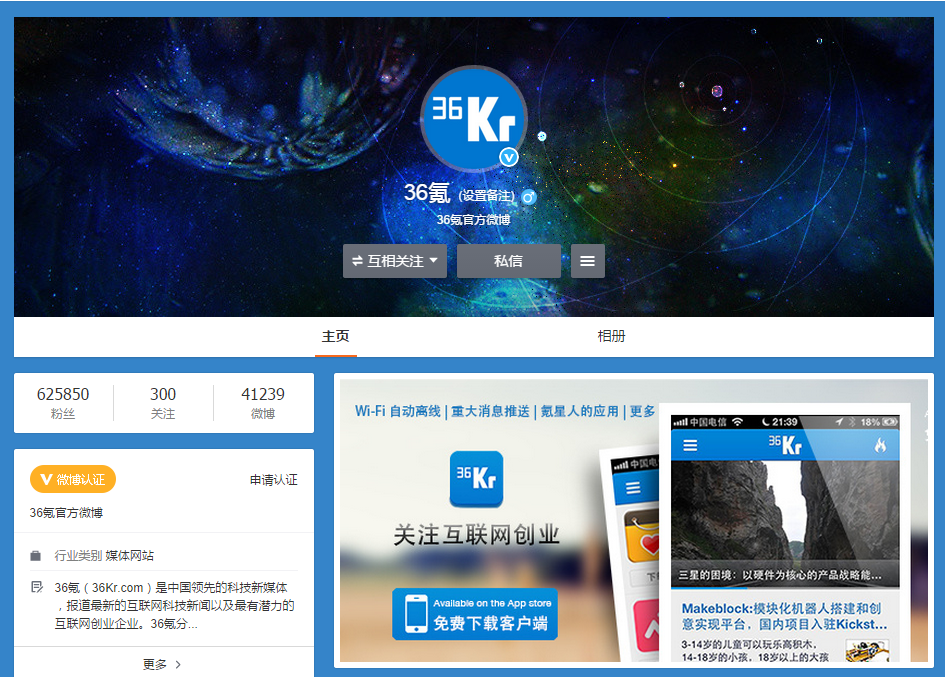Click the 免费下载客户端 App Store button

pyautogui.click(x=475, y=614)
